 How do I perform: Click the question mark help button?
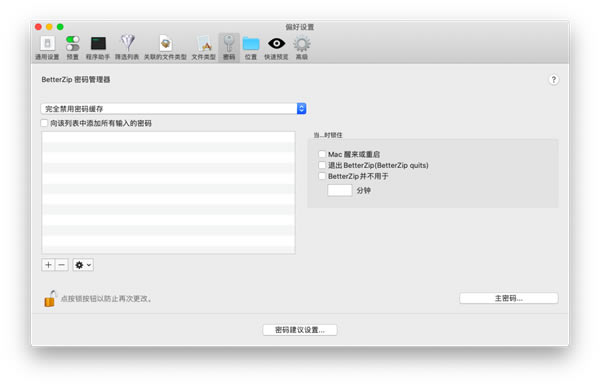tap(553, 80)
